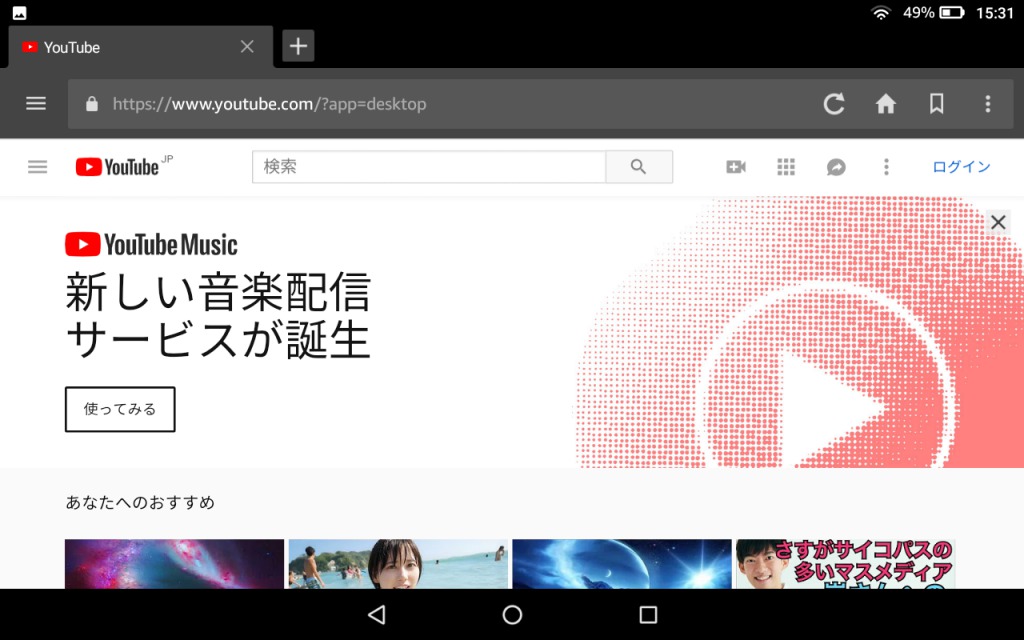
Task: Open the YouTube apps grid
Action: coord(786,167)
